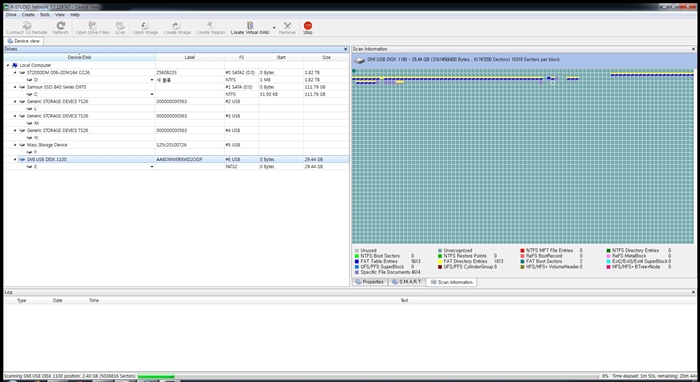The height and width of the screenshot is (382, 700).
Task: Open the dropdown arrow on the D: row
Action: [x=152, y=80]
